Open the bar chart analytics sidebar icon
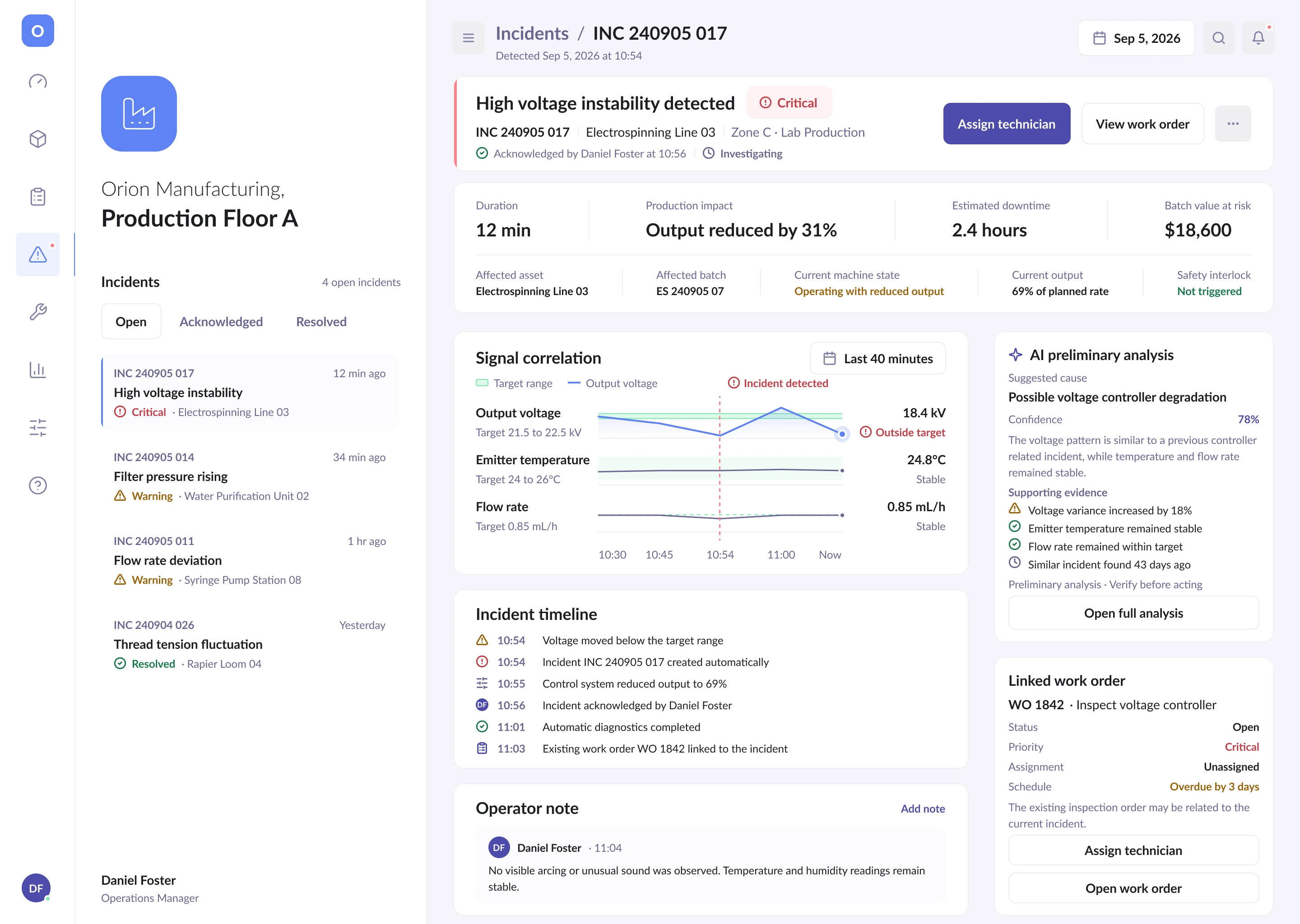The image size is (1300, 924). coord(37,370)
